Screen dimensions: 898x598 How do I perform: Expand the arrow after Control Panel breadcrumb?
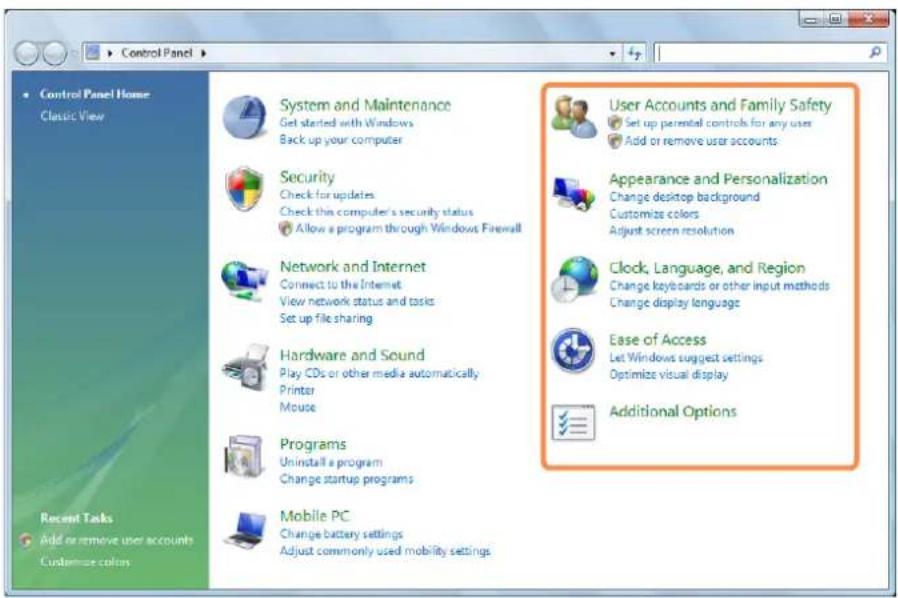(203, 53)
